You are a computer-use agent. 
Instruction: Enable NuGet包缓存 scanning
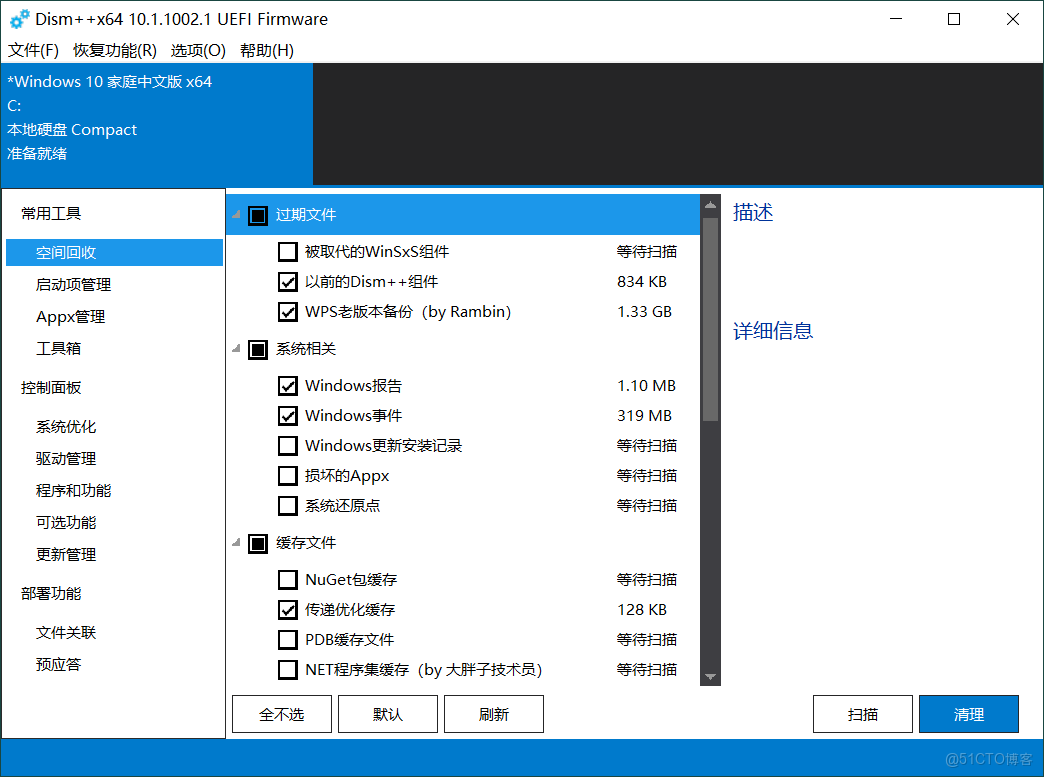[x=288, y=579]
